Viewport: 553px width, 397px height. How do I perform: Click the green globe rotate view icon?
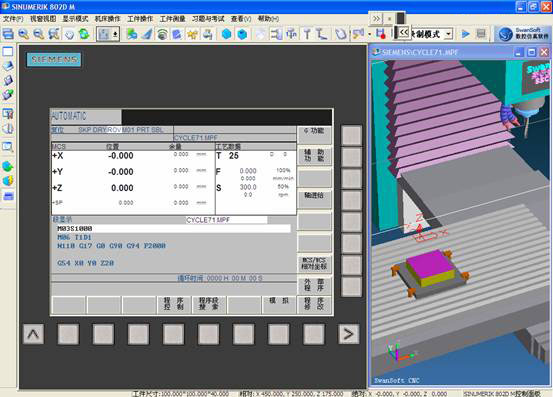coord(84,34)
